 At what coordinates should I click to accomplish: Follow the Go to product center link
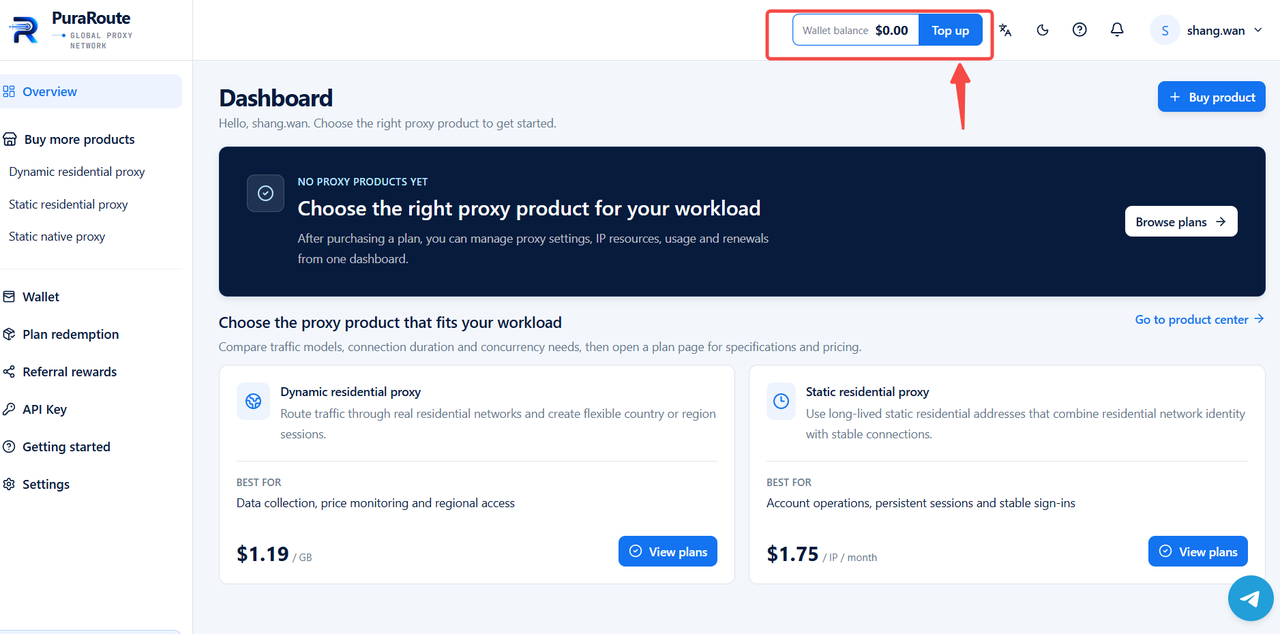point(1199,320)
